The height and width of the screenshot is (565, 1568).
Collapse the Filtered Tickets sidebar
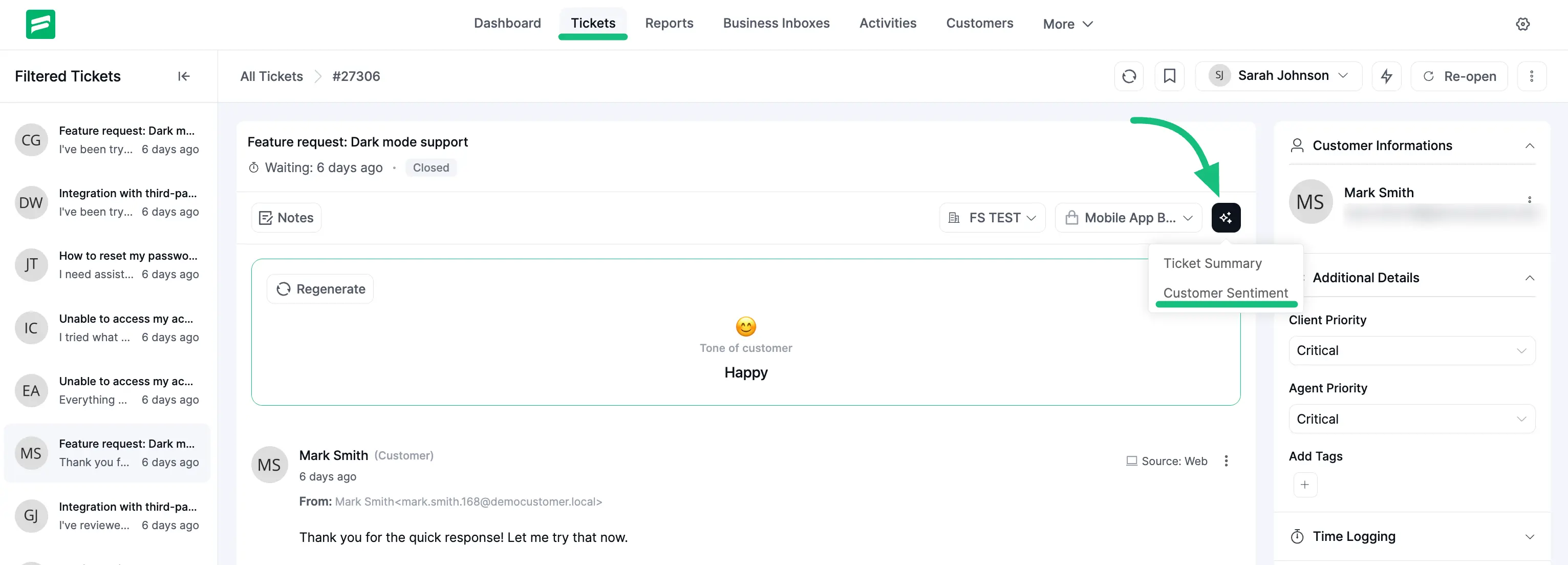coord(184,76)
